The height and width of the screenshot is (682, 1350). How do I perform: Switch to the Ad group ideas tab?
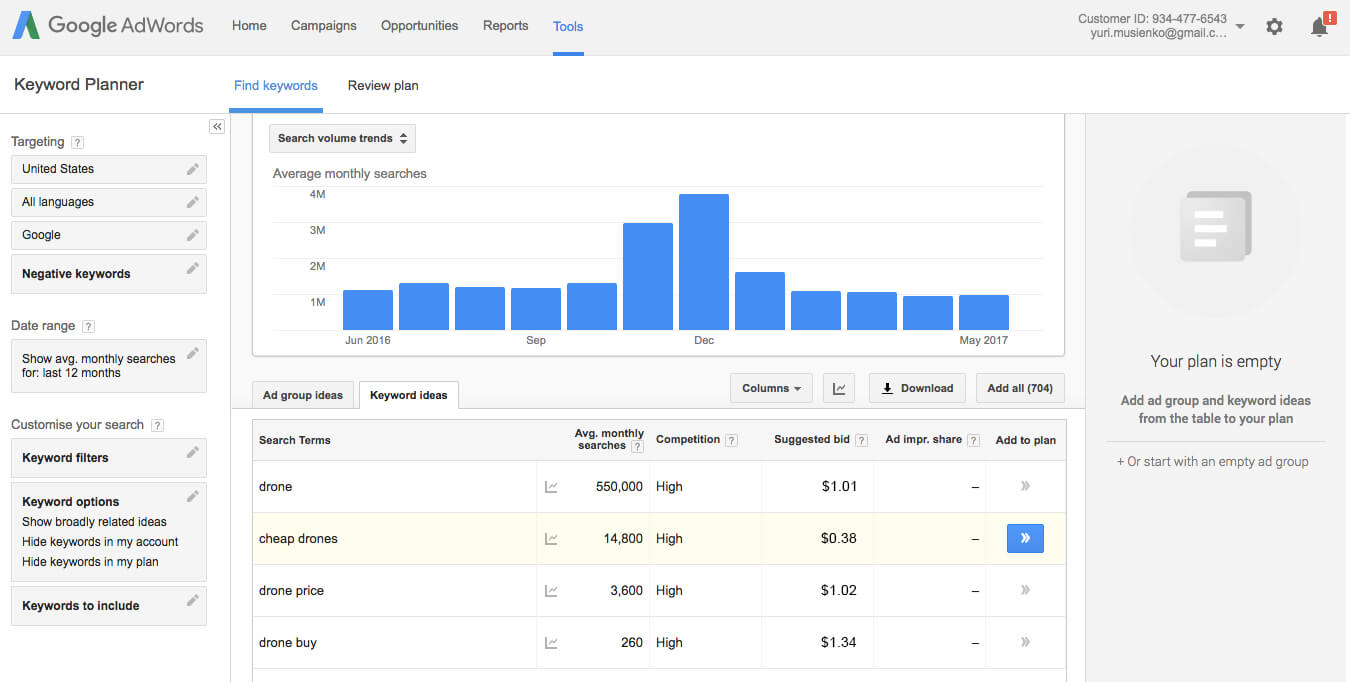pos(302,395)
